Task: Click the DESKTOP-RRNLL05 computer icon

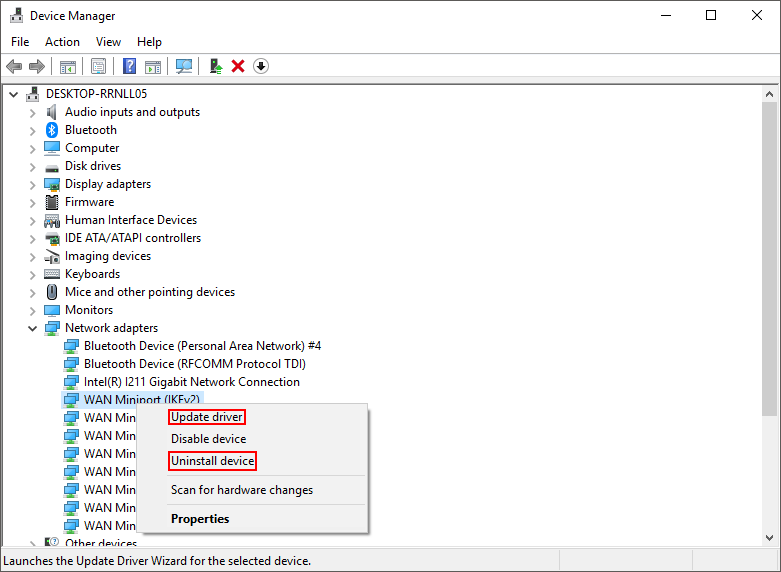Action: (33, 94)
